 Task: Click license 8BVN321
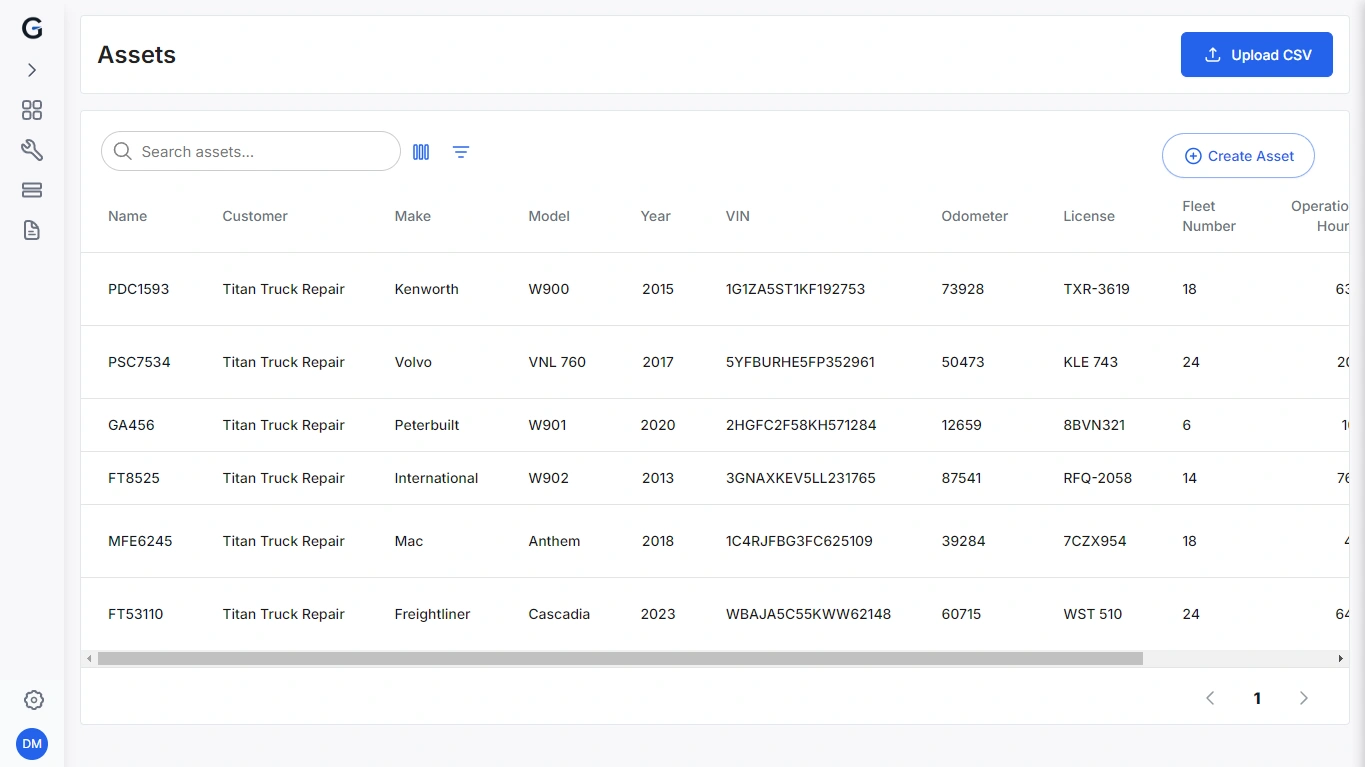pos(1094,425)
